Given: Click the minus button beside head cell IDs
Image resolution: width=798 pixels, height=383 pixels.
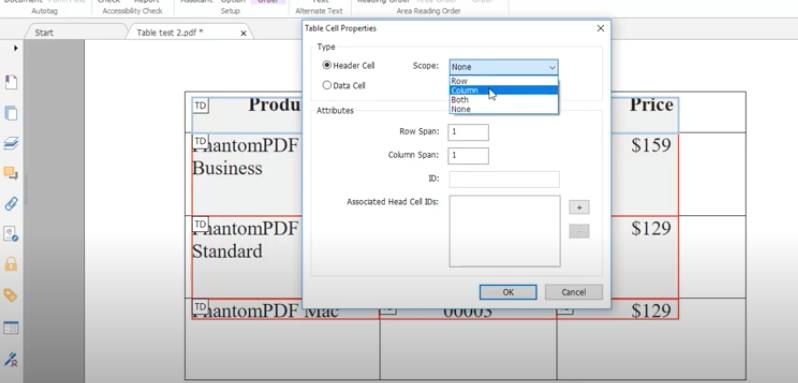Looking at the screenshot, I should click(579, 231).
